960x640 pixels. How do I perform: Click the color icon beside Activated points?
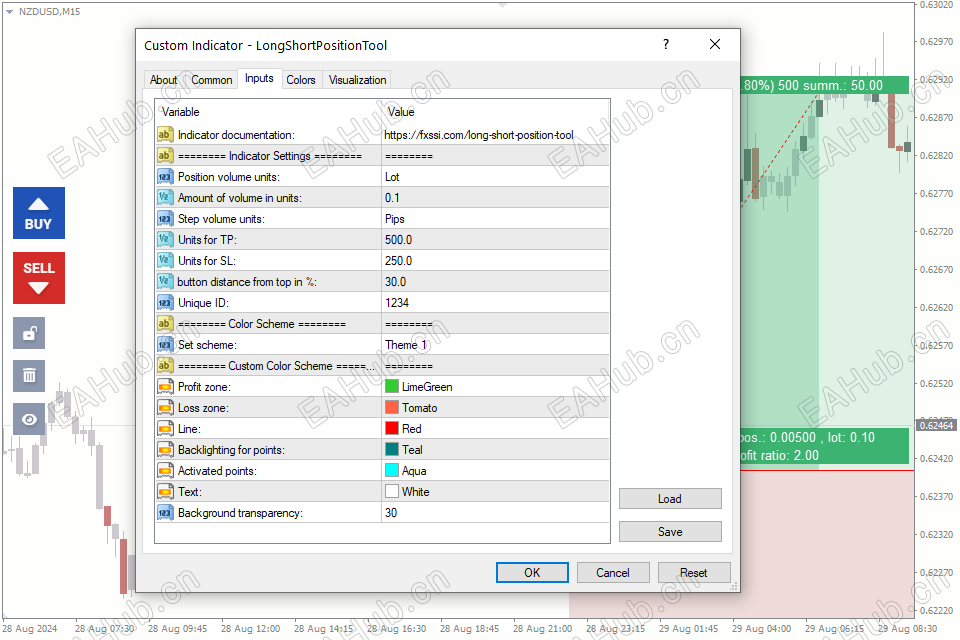pyautogui.click(x=165, y=470)
